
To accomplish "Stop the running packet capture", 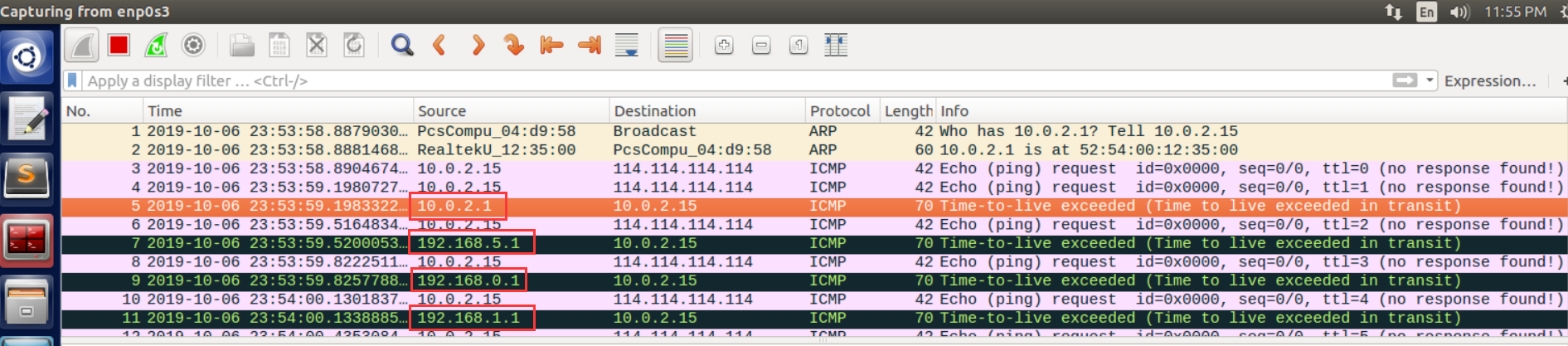I will coord(119,46).
